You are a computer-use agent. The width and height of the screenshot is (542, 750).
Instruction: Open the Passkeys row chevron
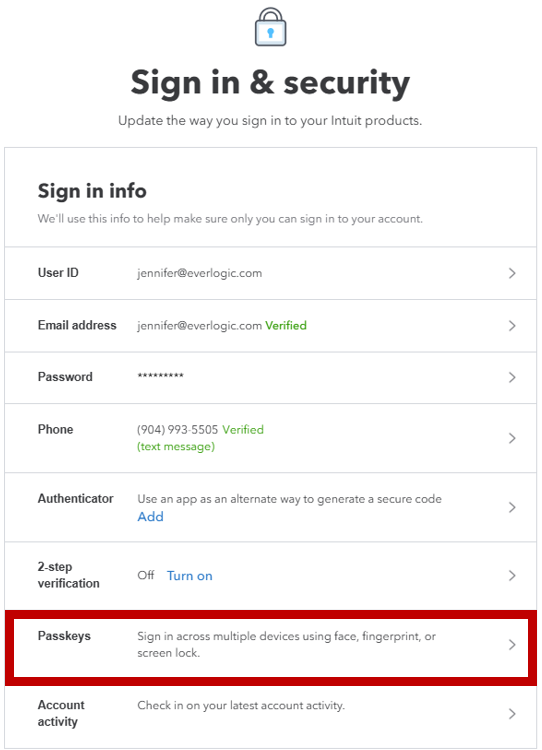point(512,645)
